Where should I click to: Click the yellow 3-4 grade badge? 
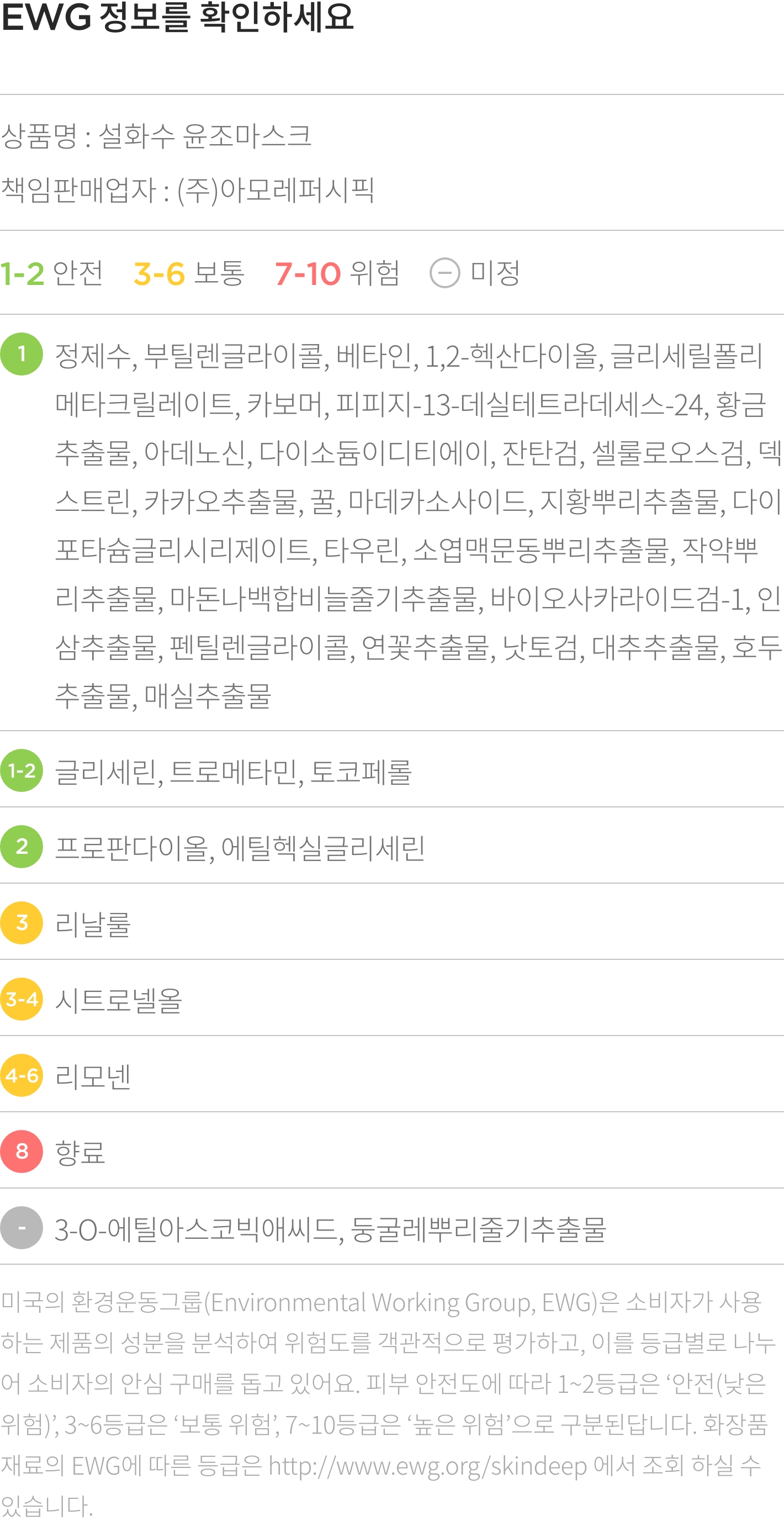(22, 999)
